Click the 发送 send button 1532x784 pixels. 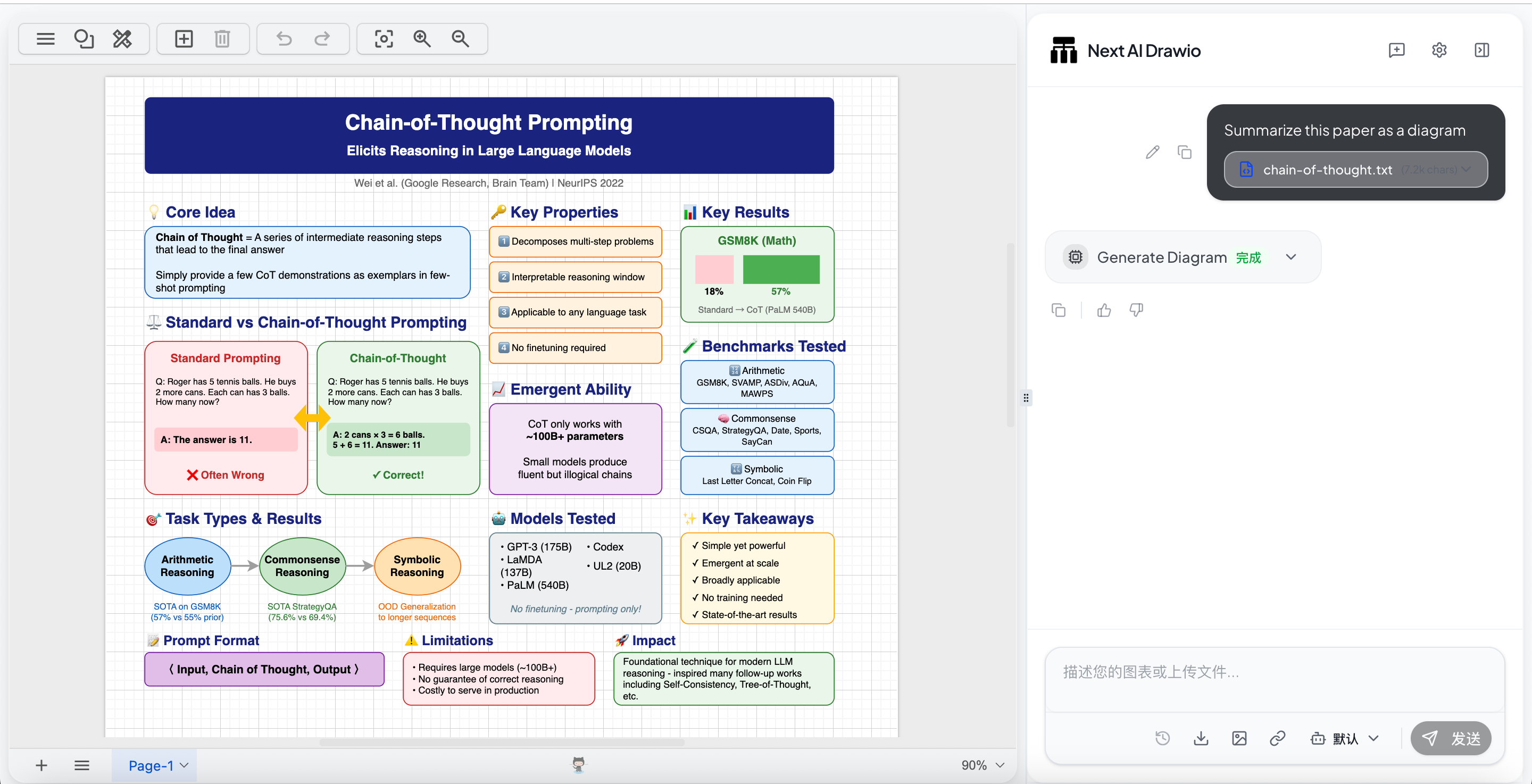coord(1451,739)
